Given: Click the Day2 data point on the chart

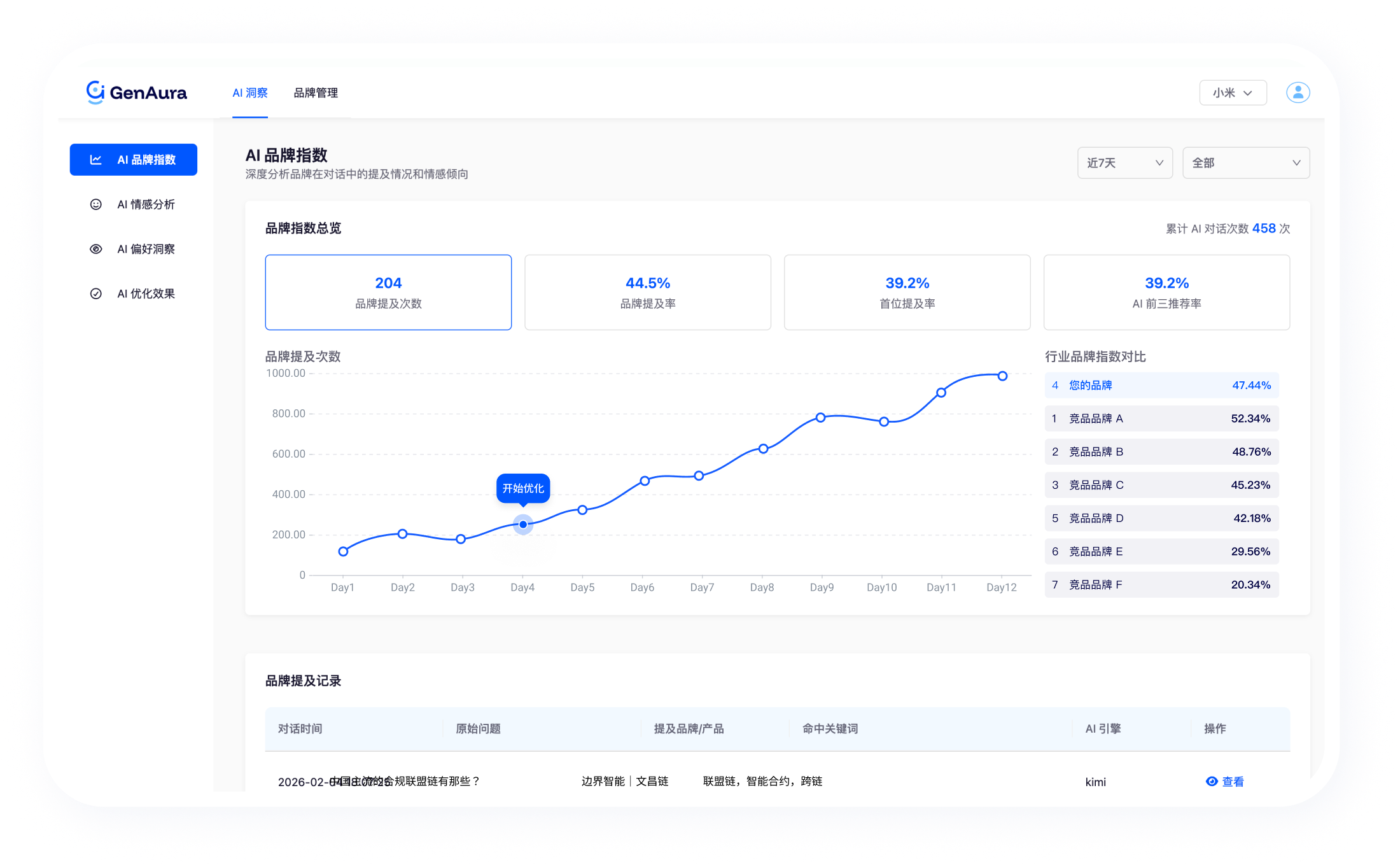Looking at the screenshot, I should 402,533.
